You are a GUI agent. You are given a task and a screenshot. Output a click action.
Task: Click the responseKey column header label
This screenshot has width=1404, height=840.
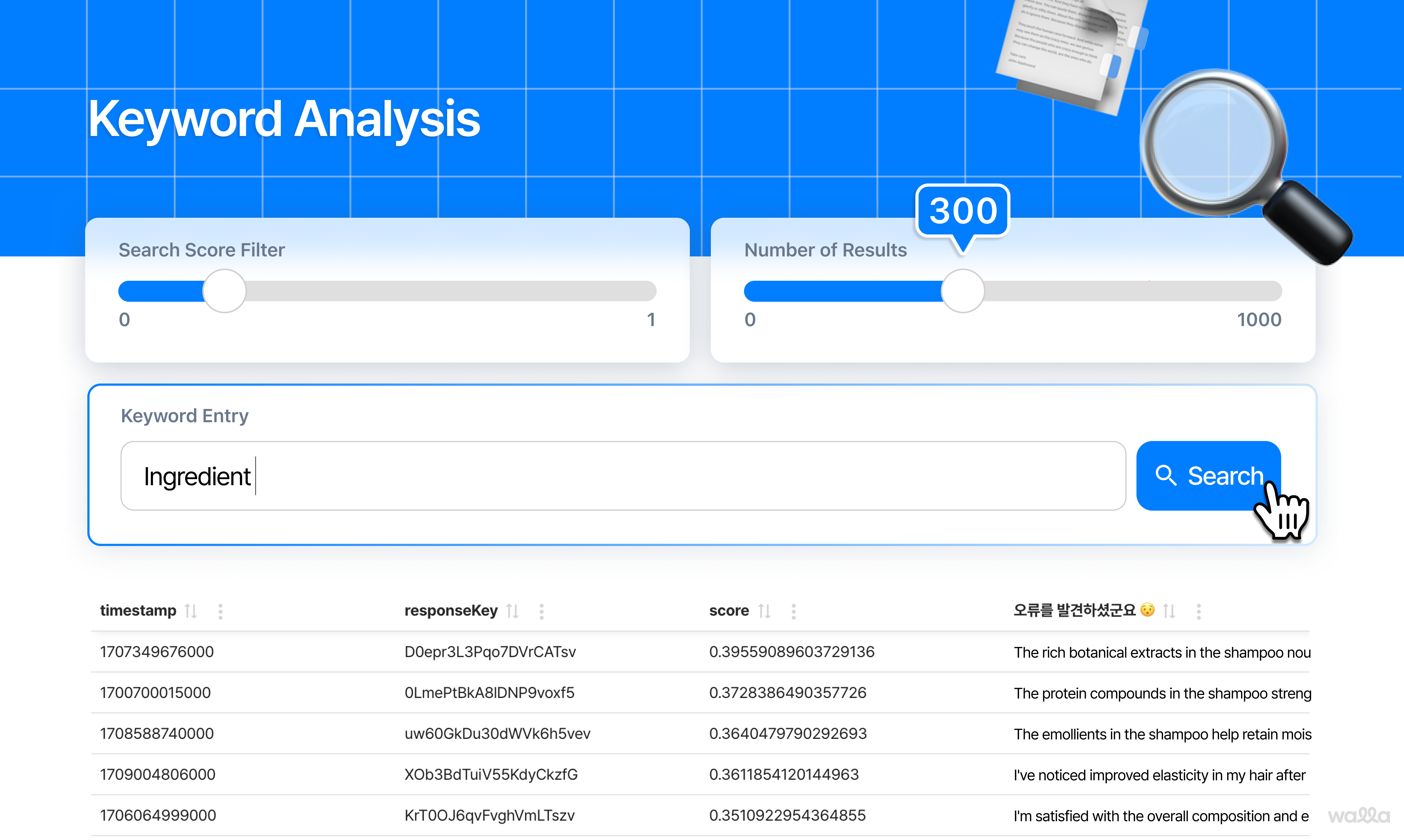coord(451,610)
